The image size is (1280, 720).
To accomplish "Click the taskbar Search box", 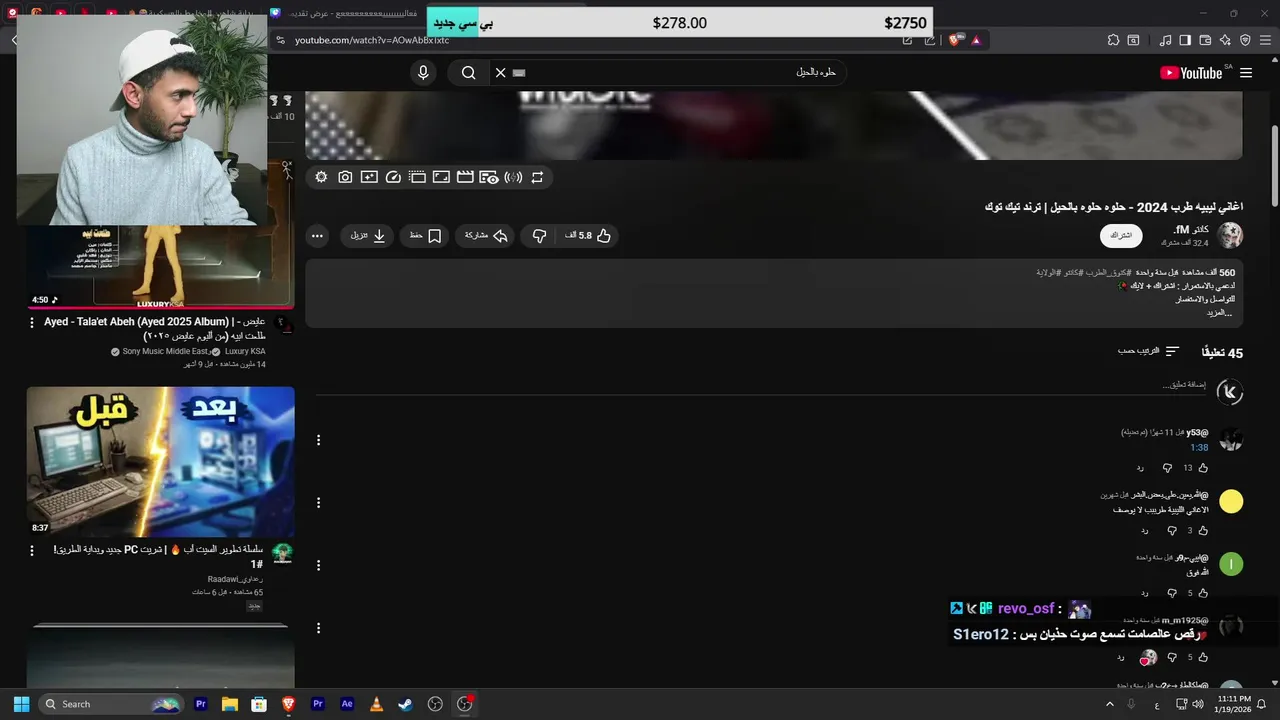I will point(112,704).
